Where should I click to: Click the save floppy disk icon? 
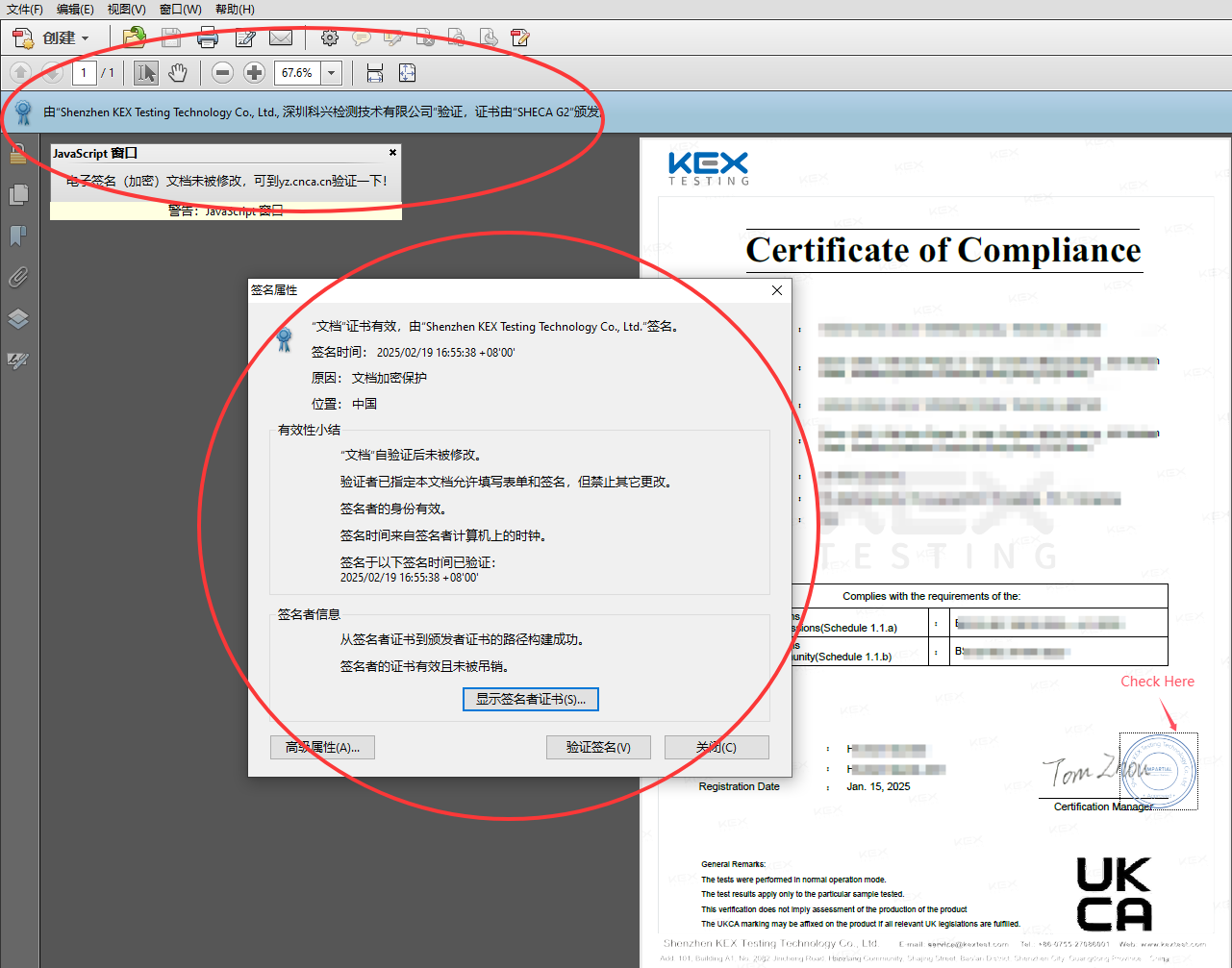(171, 38)
